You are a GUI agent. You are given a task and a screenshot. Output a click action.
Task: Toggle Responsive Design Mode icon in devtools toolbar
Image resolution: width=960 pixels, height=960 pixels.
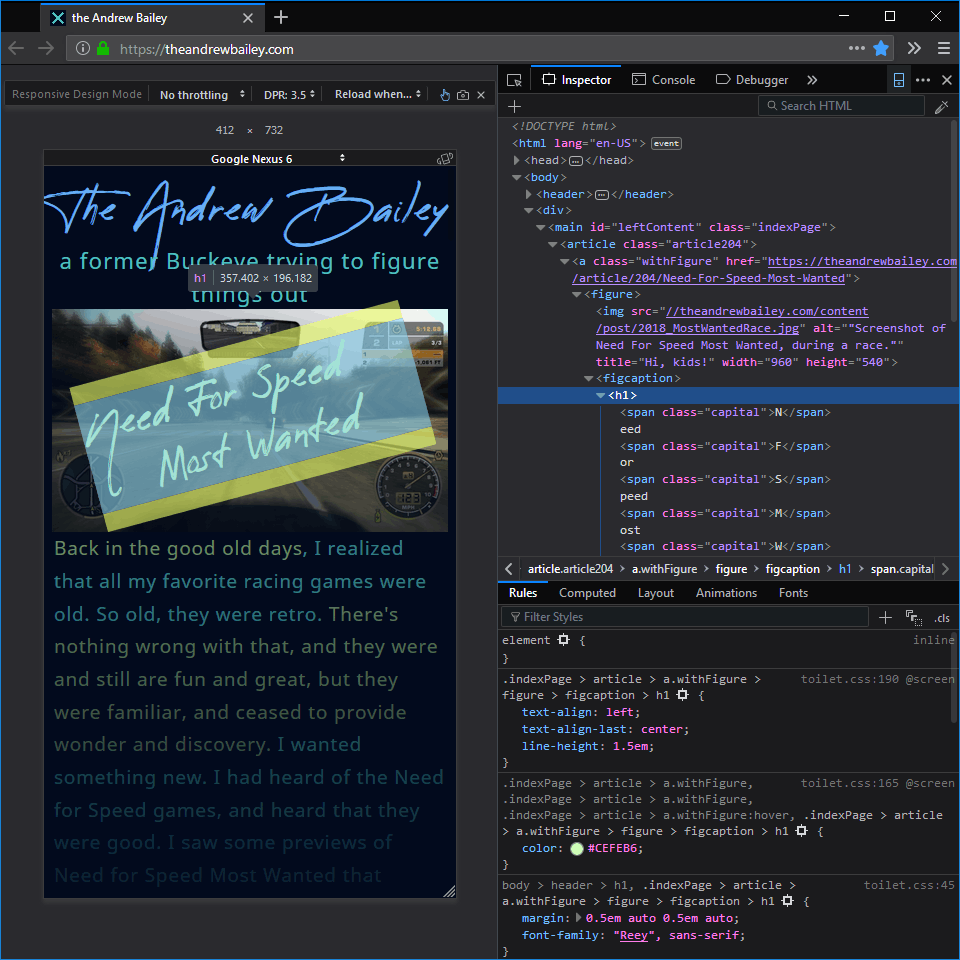pos(898,80)
